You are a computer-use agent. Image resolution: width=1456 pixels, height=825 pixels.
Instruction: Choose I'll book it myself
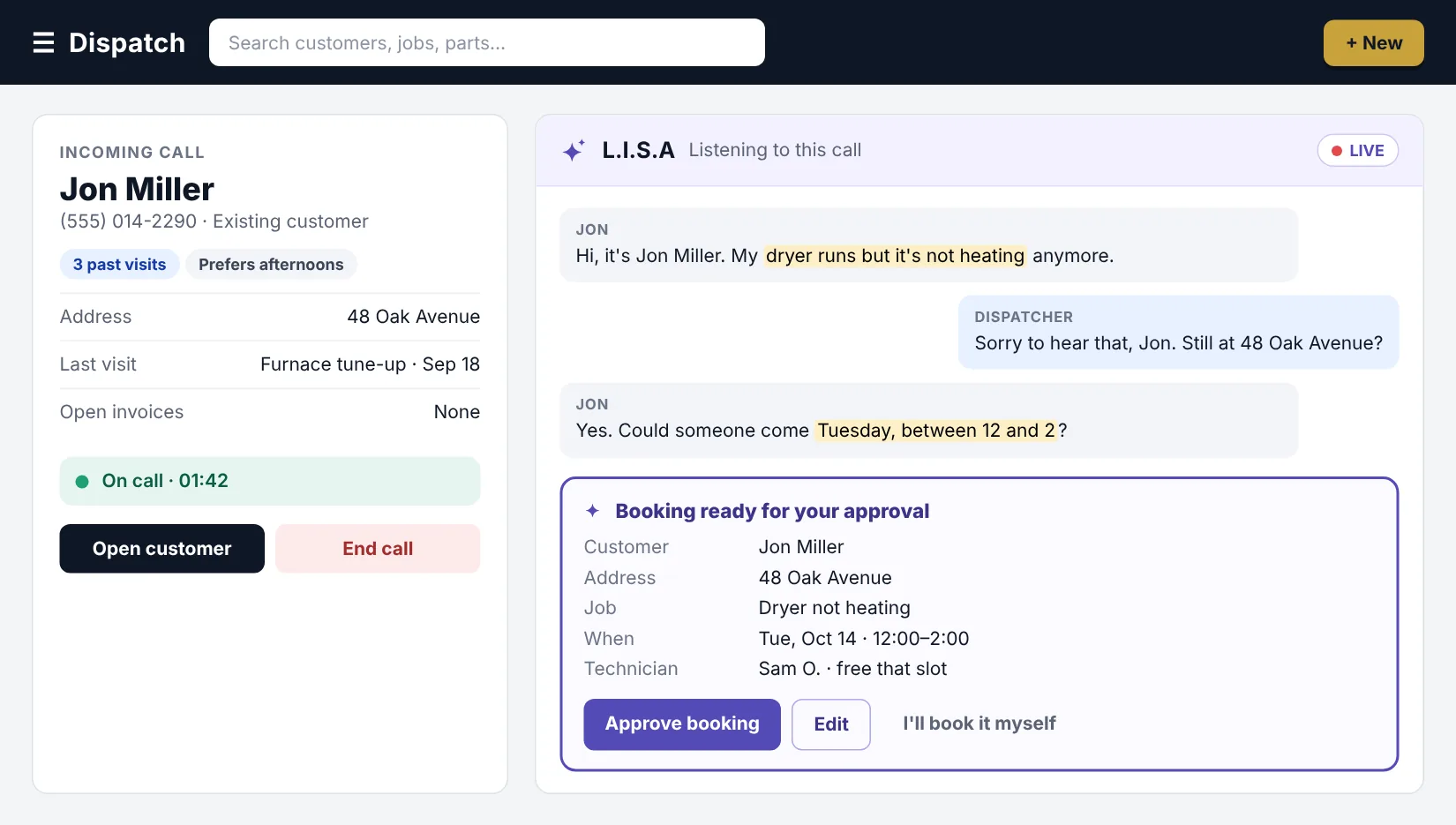(979, 724)
